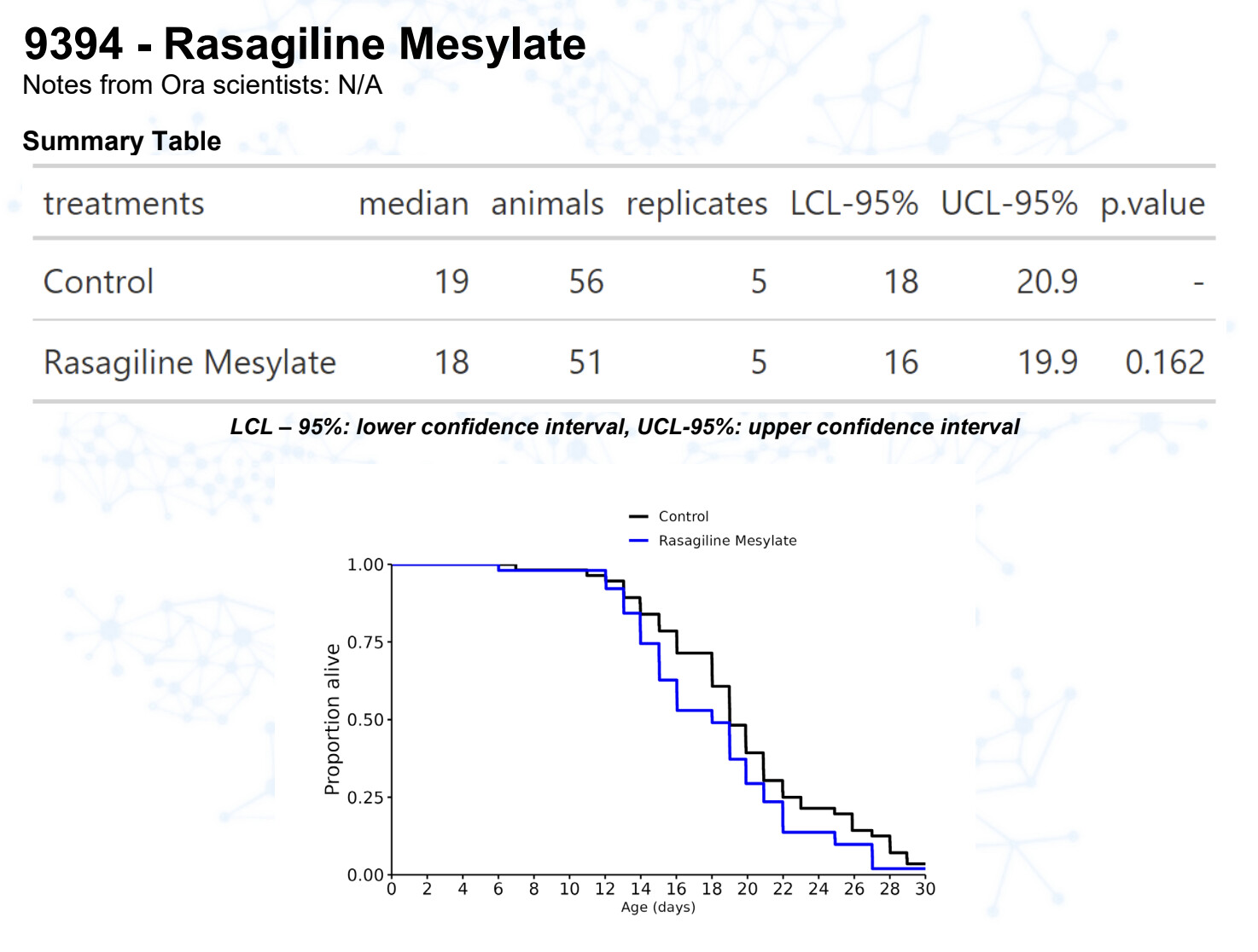This screenshot has height=952, width=1258.
Task: Click the "Proportion alive" y-axis label
Action: 332,719
